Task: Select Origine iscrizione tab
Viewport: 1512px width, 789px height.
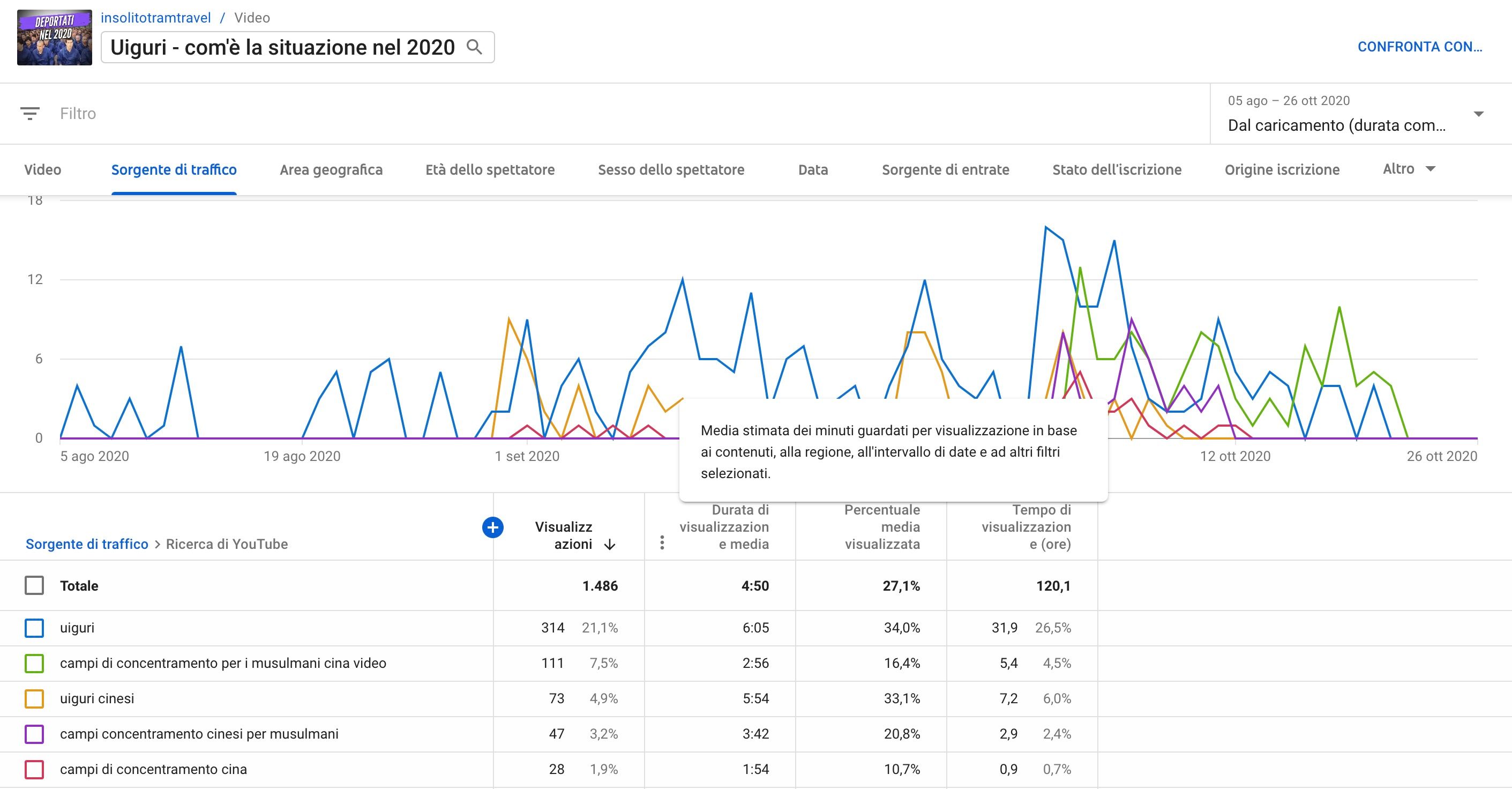Action: tap(1282, 170)
